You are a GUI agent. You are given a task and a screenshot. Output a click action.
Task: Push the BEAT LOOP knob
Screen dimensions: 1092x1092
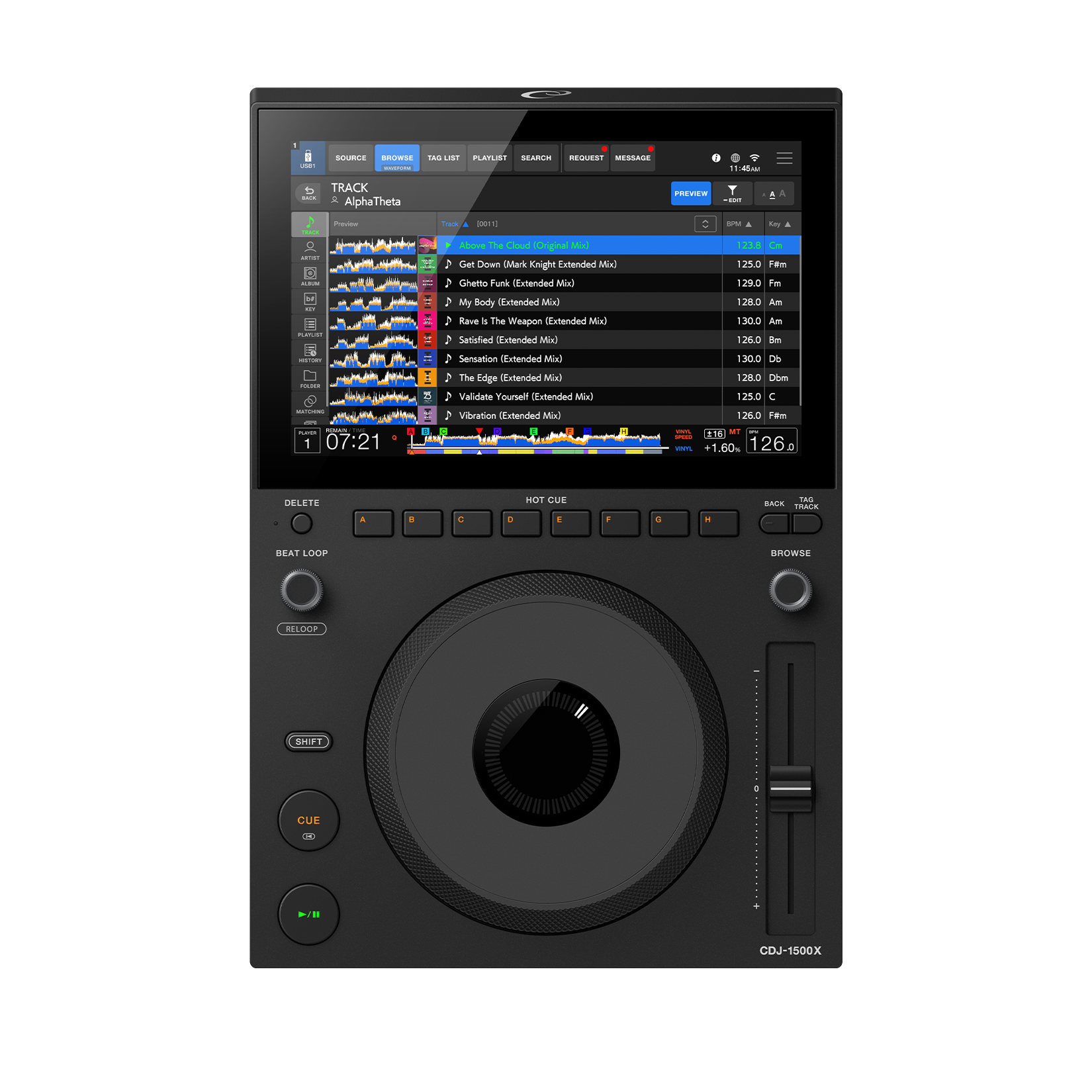coord(302,590)
